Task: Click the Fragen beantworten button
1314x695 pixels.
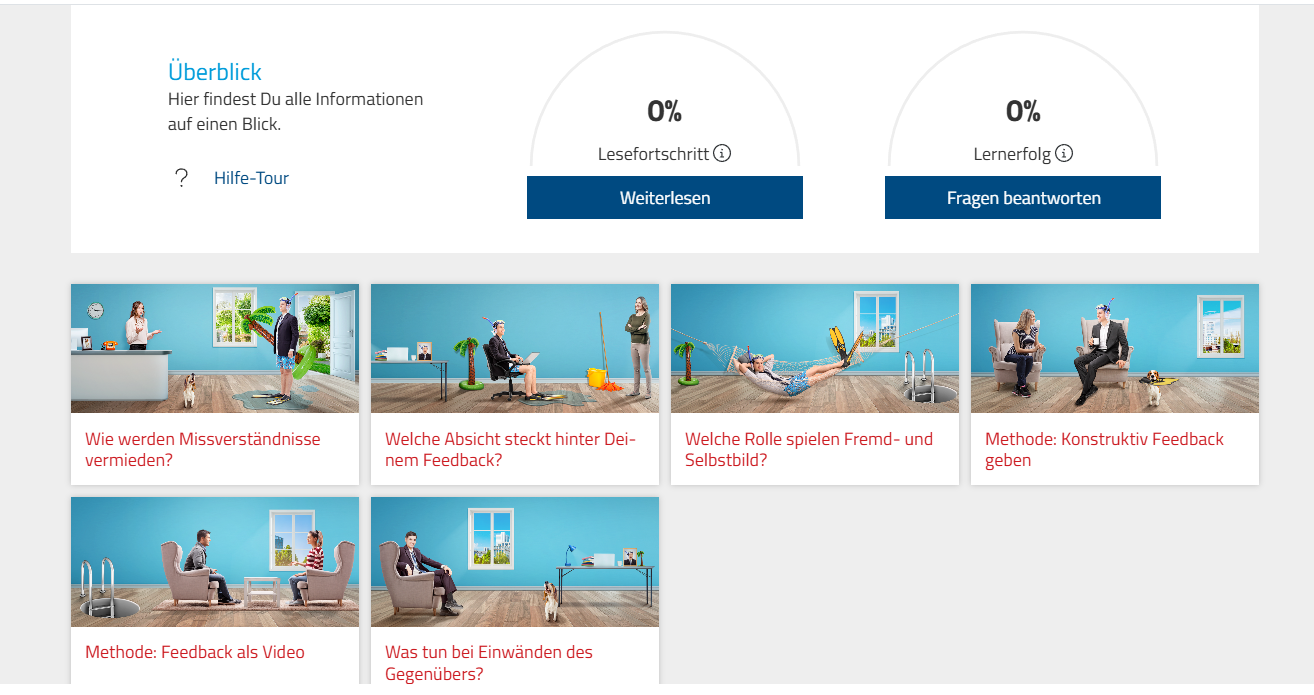Action: click(1023, 198)
